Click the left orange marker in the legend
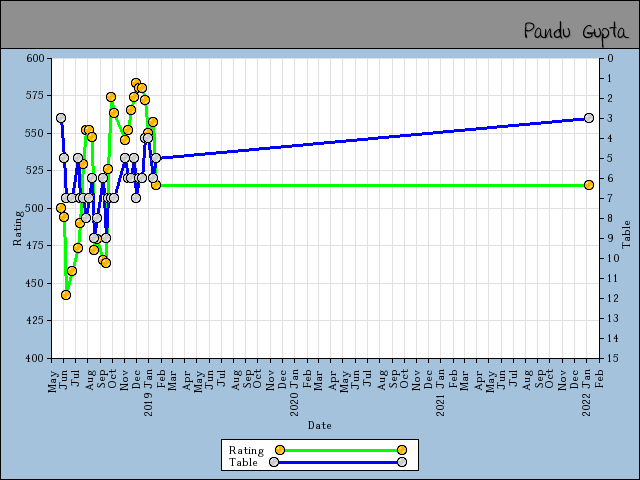640x480 pixels. (x=280, y=450)
